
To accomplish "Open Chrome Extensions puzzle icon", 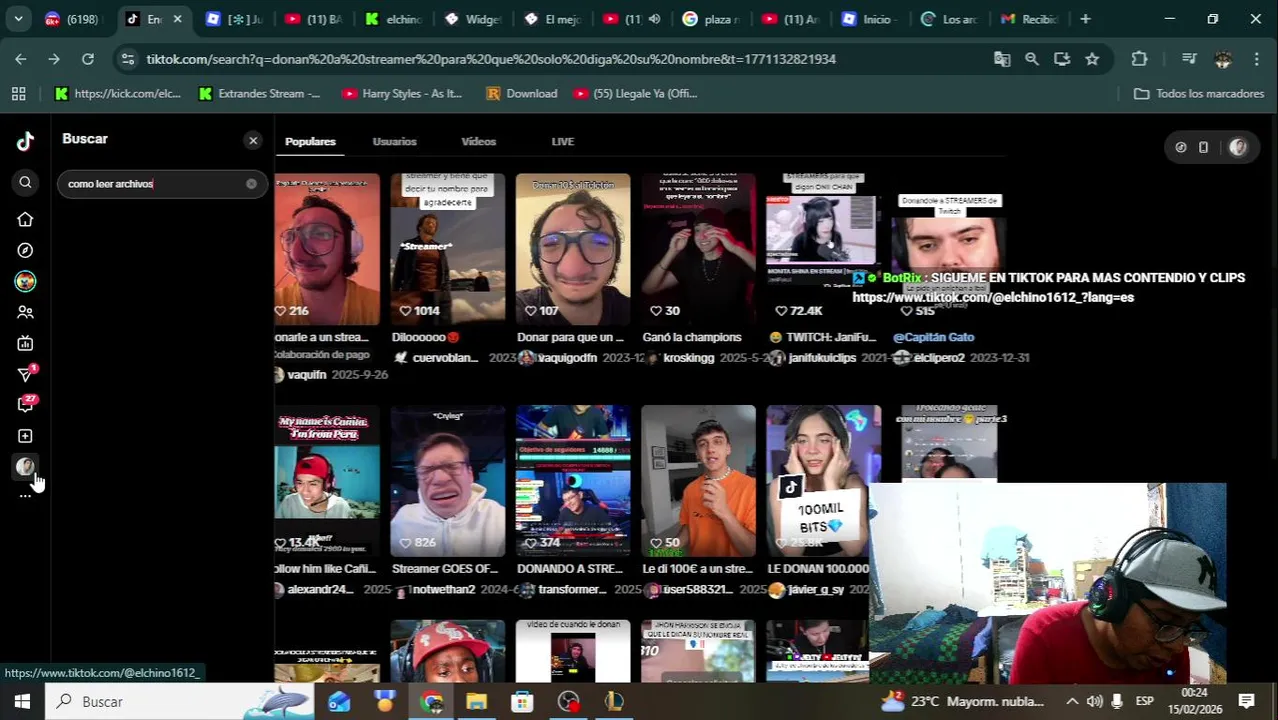I will (x=1139, y=59).
